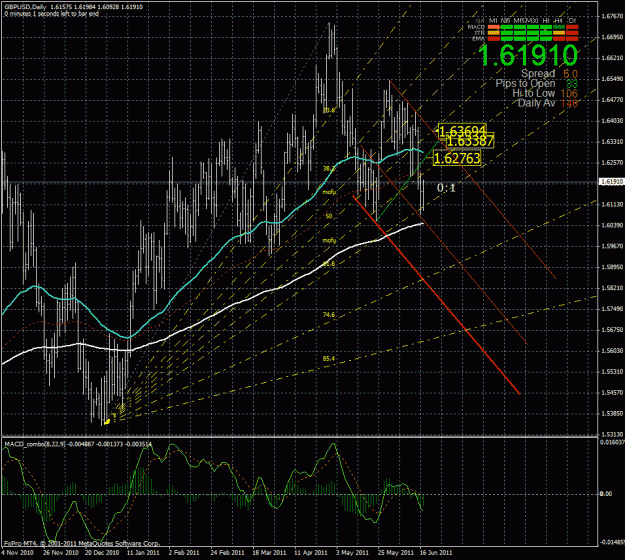Click the MACD signal cell for M1

click(x=493, y=27)
